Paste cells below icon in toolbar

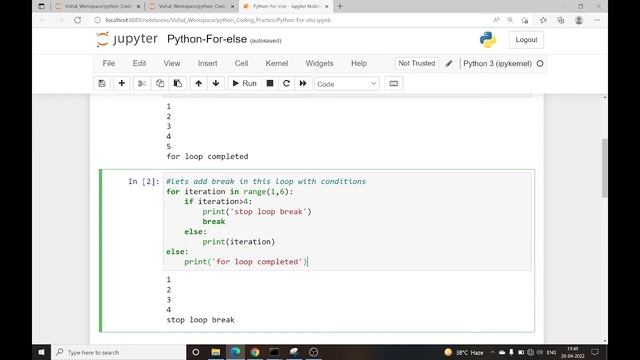(x=178, y=83)
